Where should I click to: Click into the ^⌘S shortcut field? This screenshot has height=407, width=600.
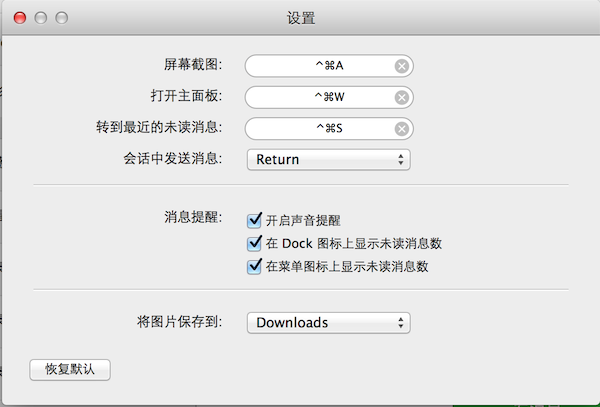pos(321,128)
